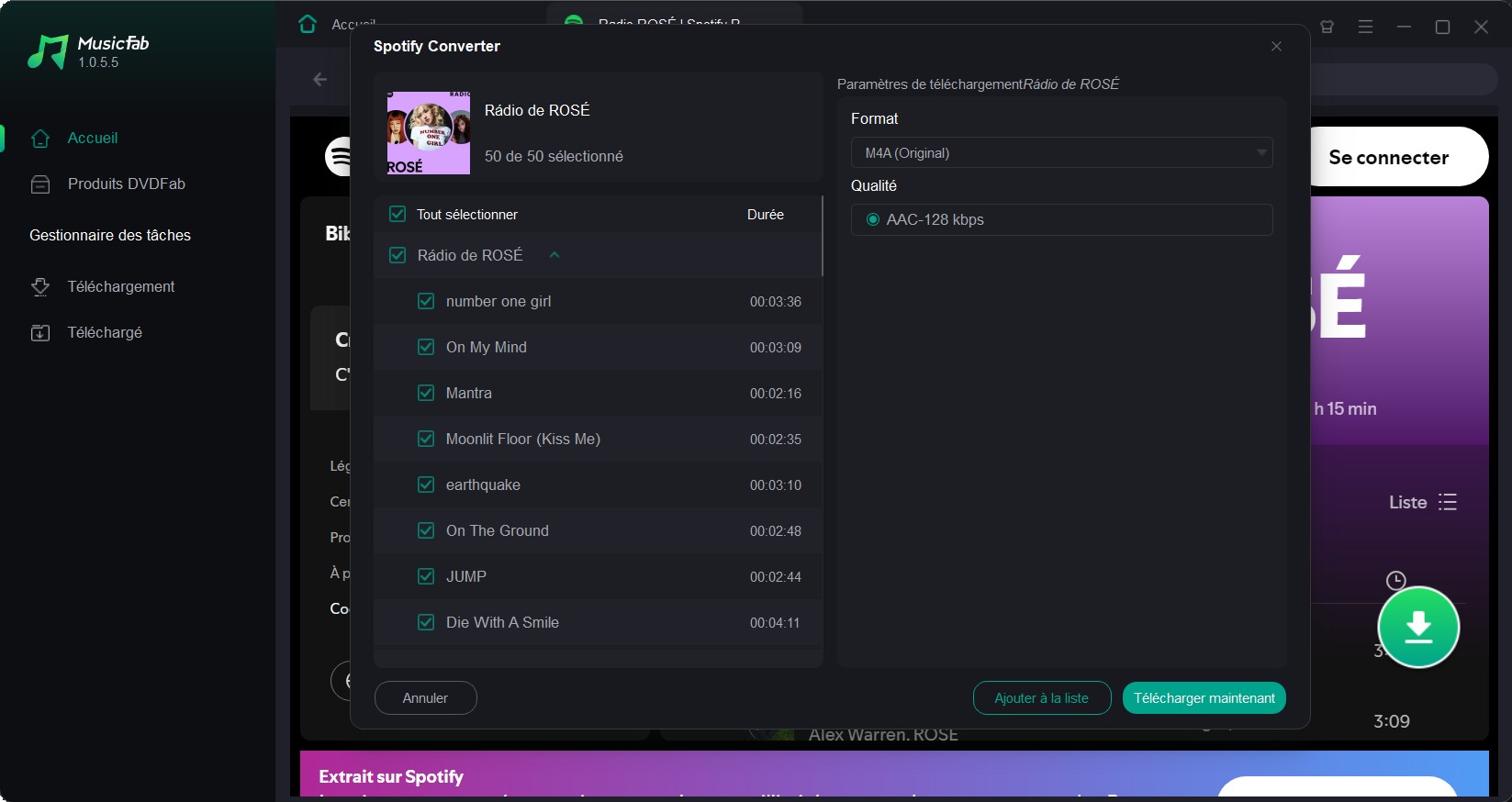Click the Rádio de ROSÉ cover thumbnail
The image size is (1512, 802).
tap(429, 133)
